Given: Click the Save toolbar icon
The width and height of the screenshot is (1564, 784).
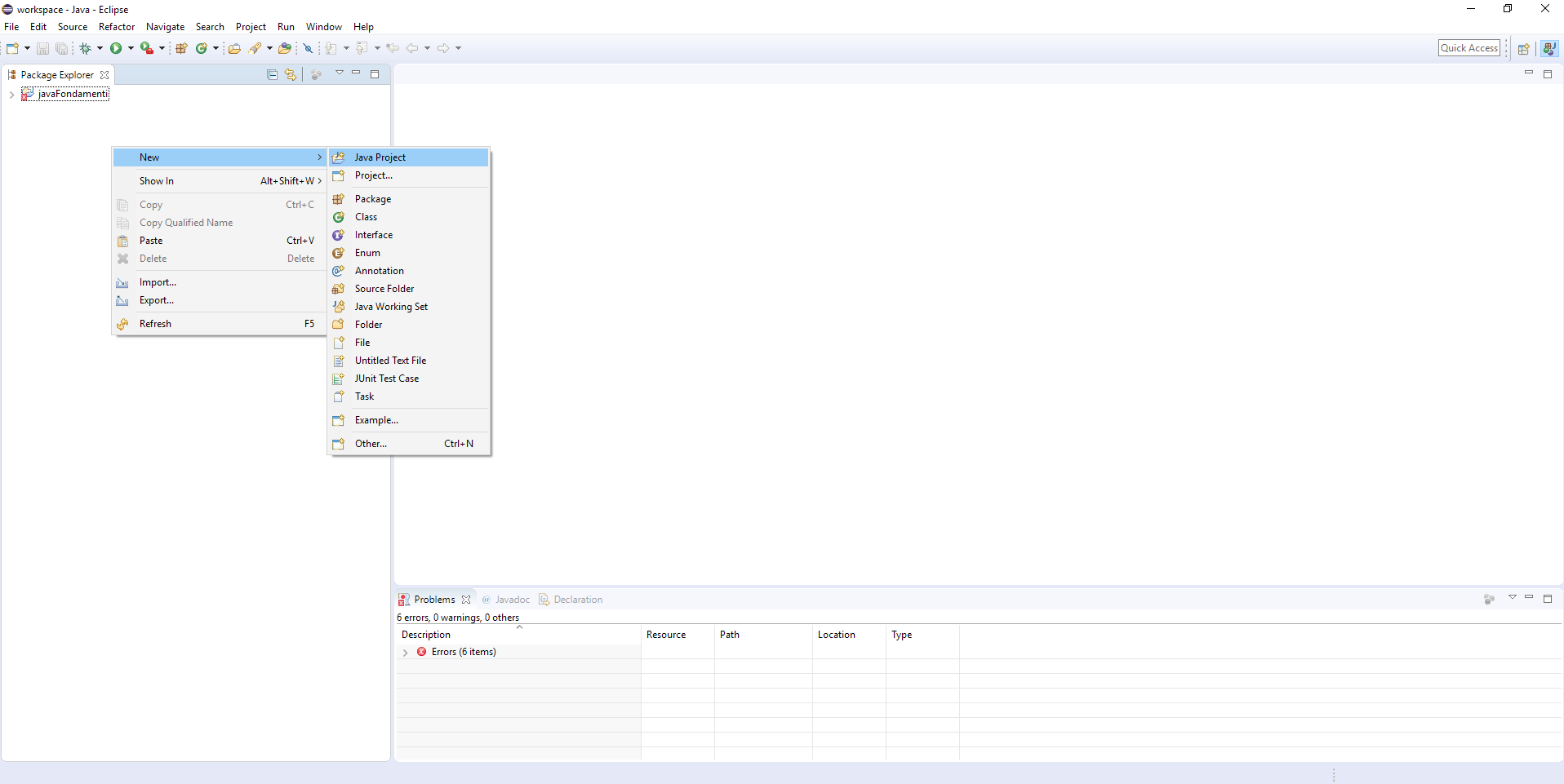Looking at the screenshot, I should (x=42, y=48).
